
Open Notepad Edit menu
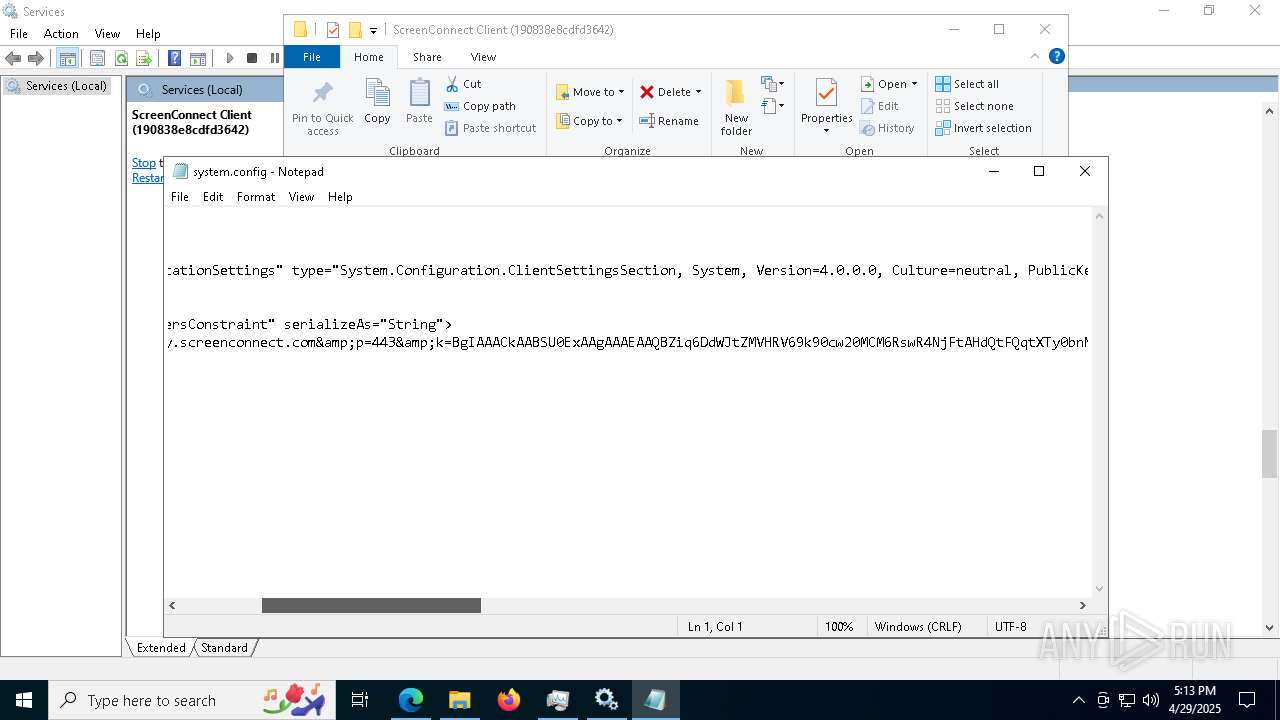(x=213, y=197)
